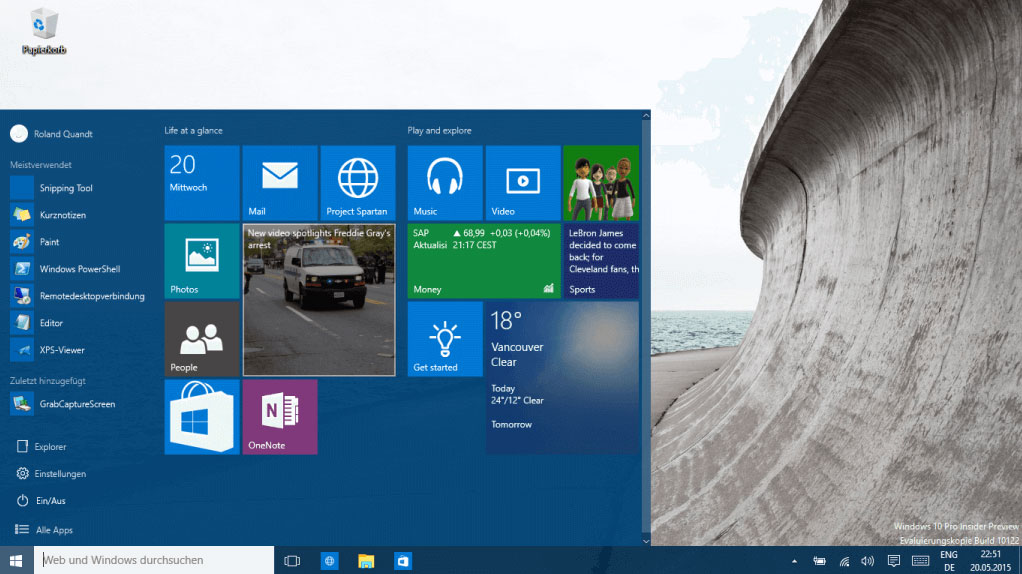Click the Start menu scroll up arrow
Viewport: 1022px width, 574px height.
pos(646,115)
